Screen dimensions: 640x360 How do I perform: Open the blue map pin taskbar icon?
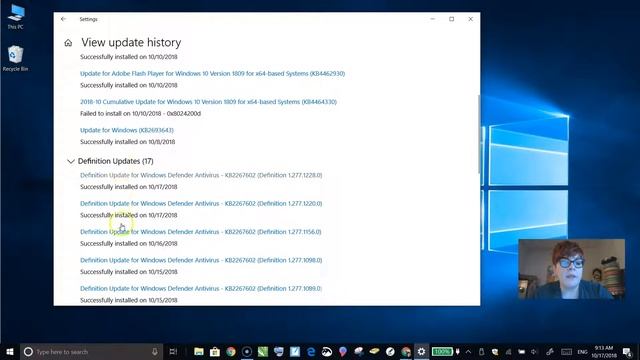[x=342, y=351]
